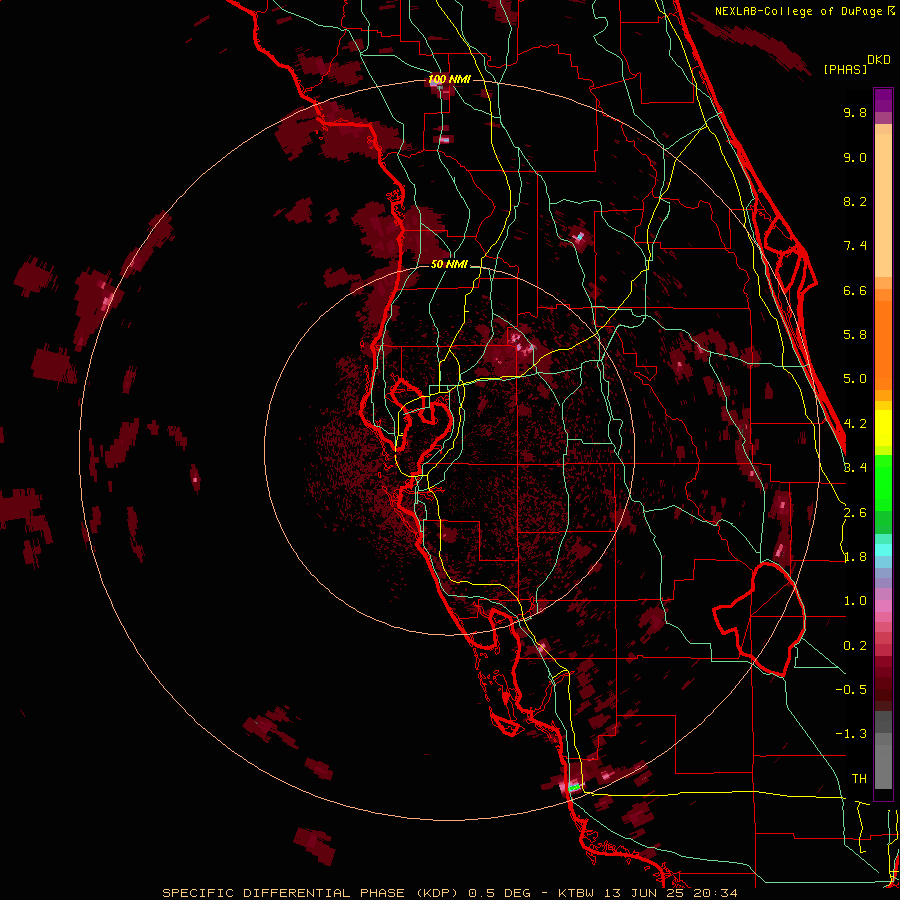Pick the cyan segment of the color bar
The height and width of the screenshot is (900, 900).
[883, 549]
